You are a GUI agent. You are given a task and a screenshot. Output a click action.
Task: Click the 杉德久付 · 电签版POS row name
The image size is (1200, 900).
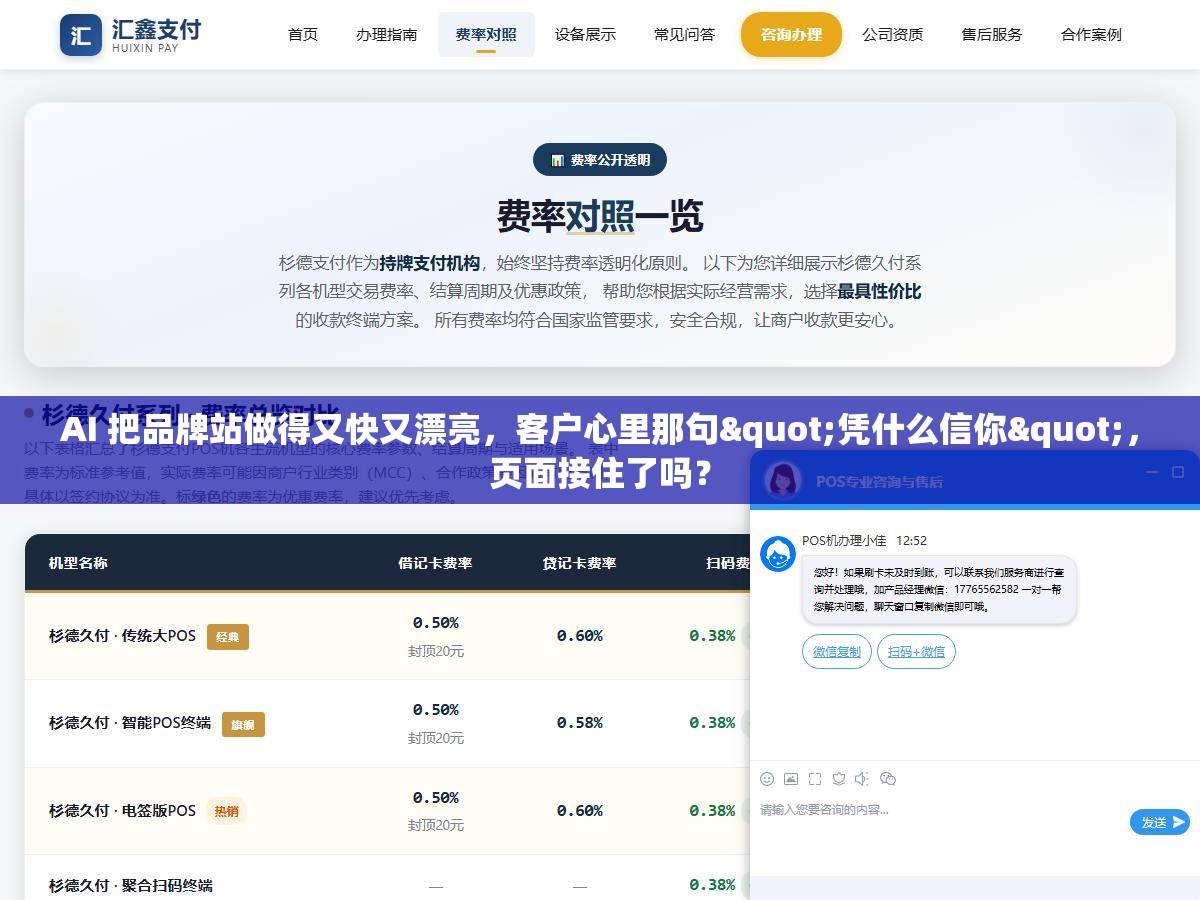[122, 811]
